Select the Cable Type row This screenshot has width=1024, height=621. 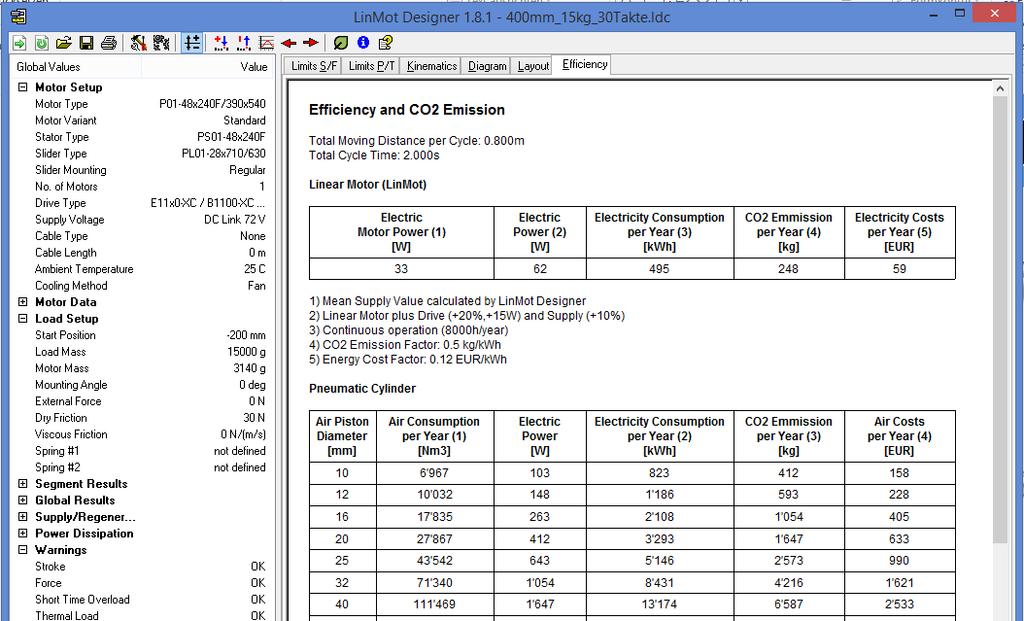coord(142,236)
